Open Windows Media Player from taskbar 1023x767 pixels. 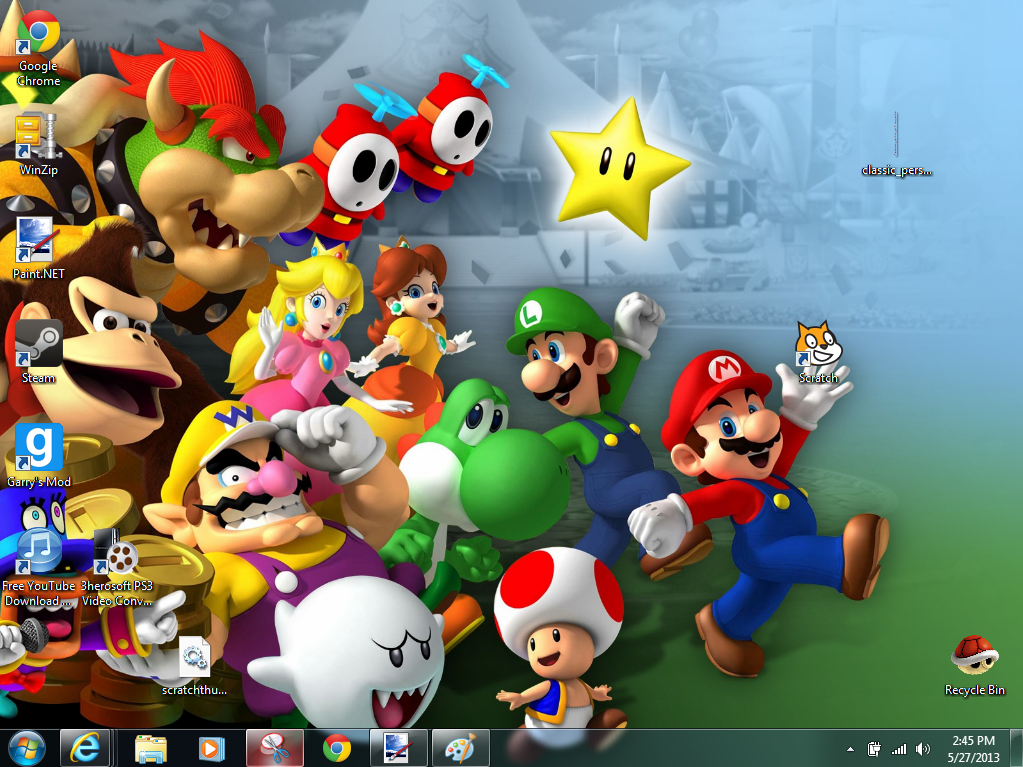[211, 747]
